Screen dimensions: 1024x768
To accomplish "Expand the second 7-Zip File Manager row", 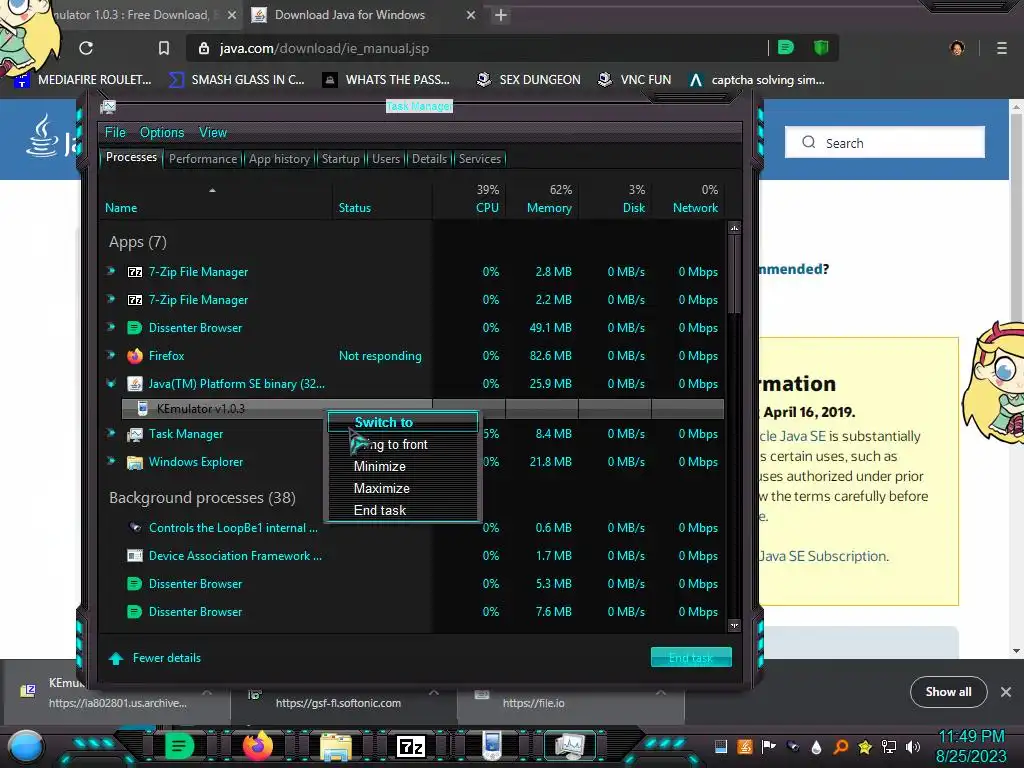I will tap(111, 299).
